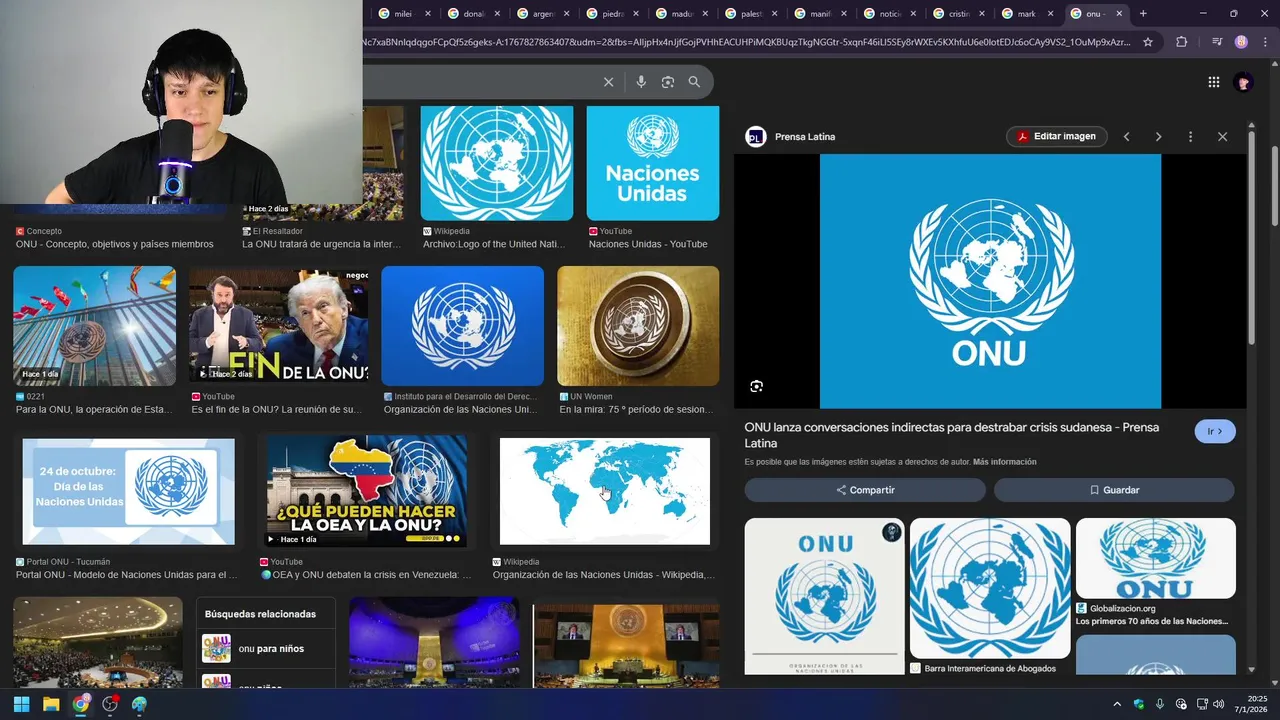1280x720 pixels.
Task: Click the Chrome taskbar icon
Action: [81, 704]
